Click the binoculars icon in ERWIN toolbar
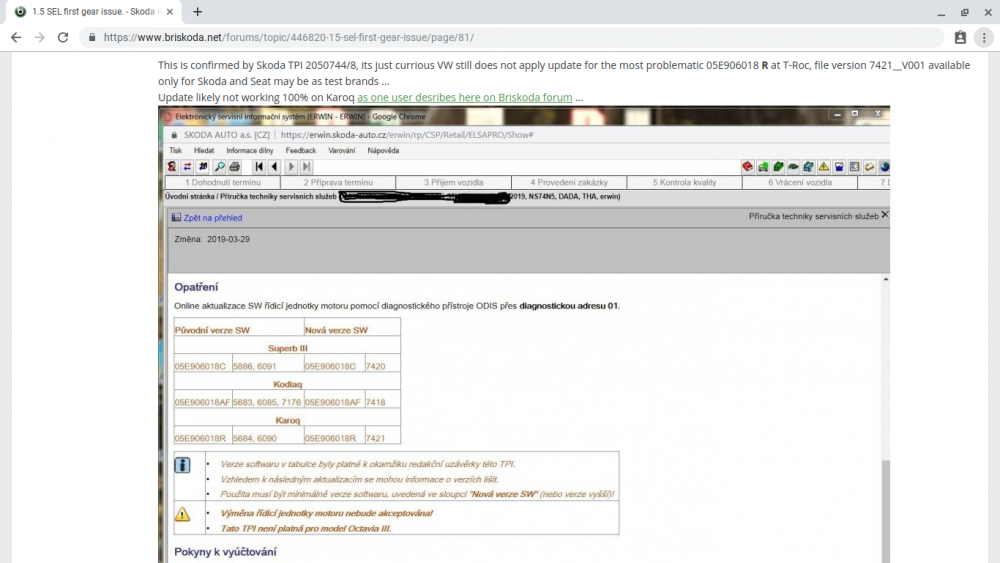The width and height of the screenshot is (1000, 563). point(203,166)
